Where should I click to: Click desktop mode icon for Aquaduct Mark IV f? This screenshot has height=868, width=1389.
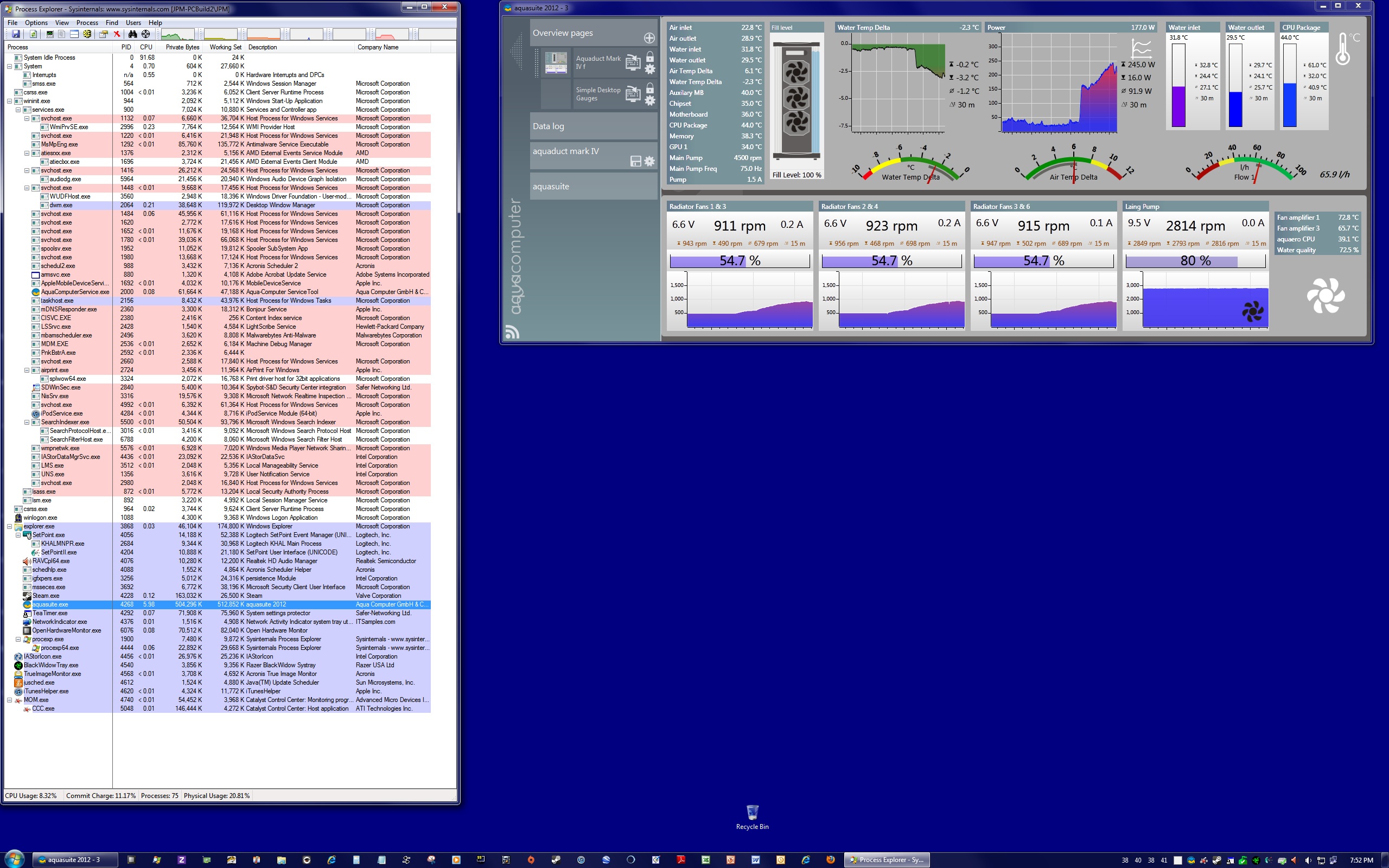coord(633,62)
